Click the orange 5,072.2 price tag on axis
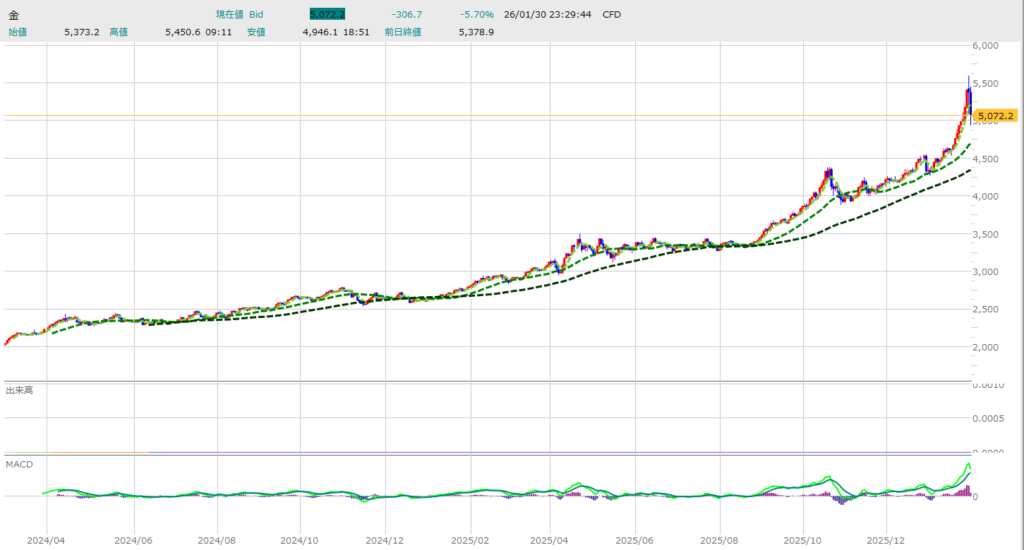1024x550 pixels. (996, 117)
